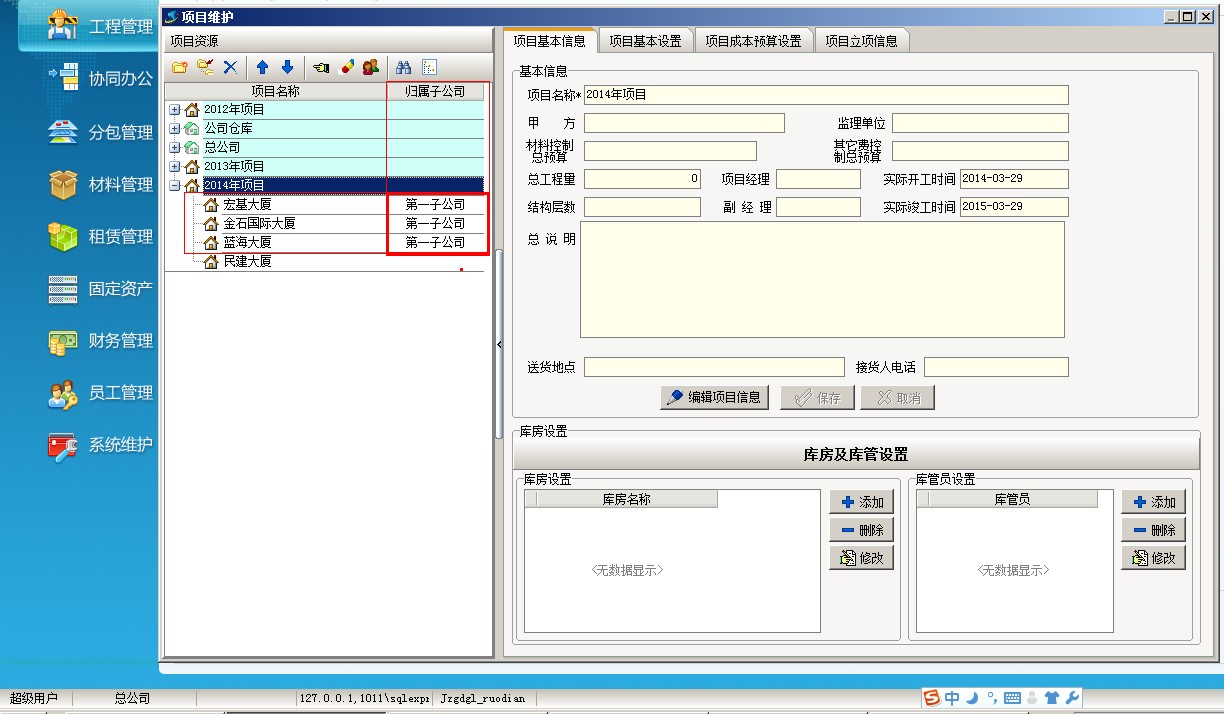Click the 编辑项目信息 button
The image size is (1224, 714).
click(715, 397)
